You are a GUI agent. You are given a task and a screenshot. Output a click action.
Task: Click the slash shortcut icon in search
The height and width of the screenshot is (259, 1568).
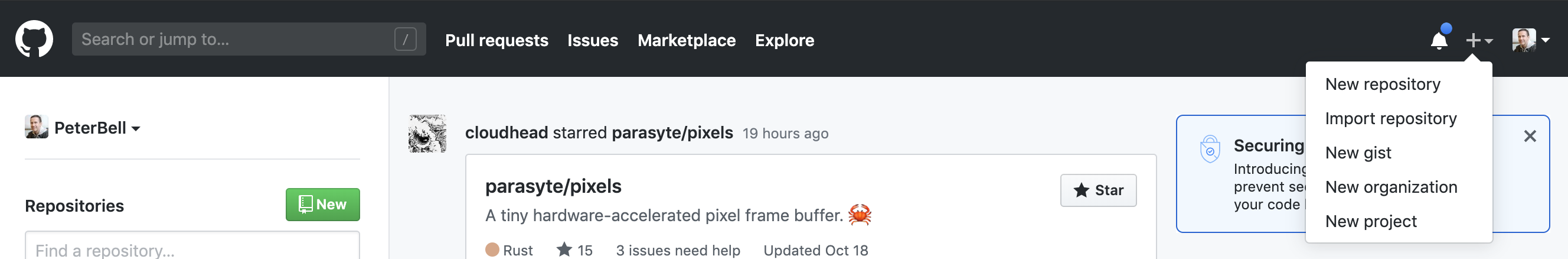pyautogui.click(x=406, y=40)
